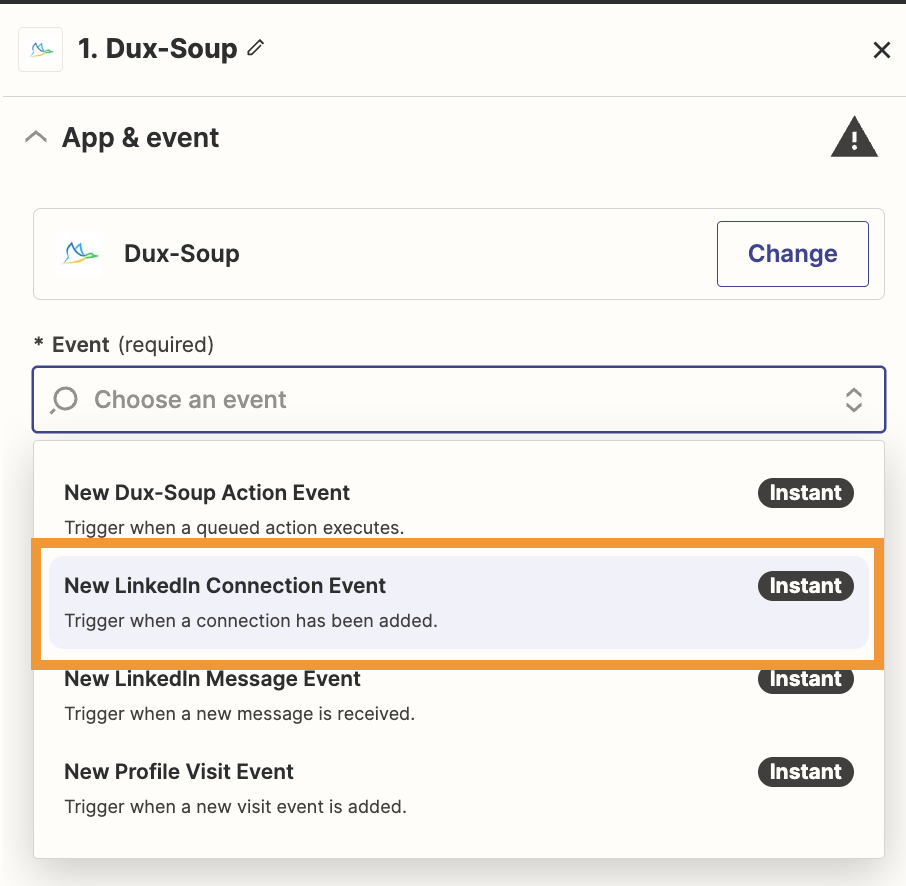Image resolution: width=906 pixels, height=886 pixels.
Task: Click the Dux-Soup logo in the step header
Action: coord(42,49)
